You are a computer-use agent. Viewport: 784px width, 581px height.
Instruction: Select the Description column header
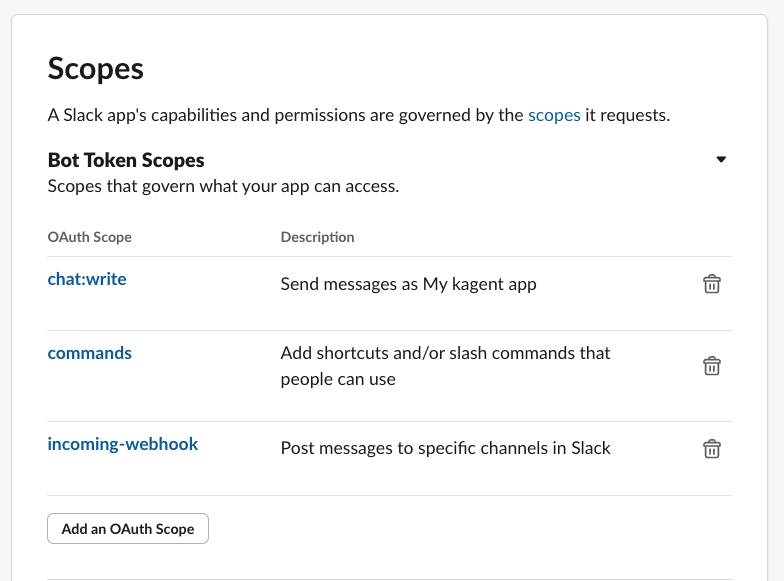click(318, 237)
